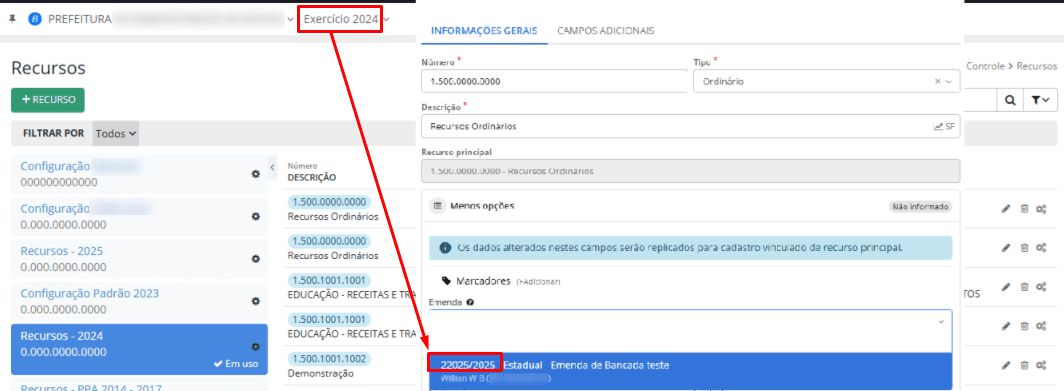
Task: Click the Demonstração row description
Action: click(320, 373)
